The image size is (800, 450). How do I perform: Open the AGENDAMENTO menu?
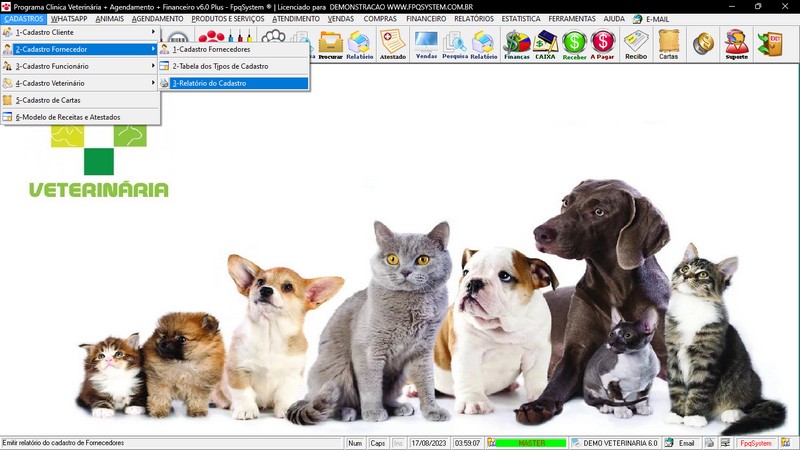pos(157,19)
